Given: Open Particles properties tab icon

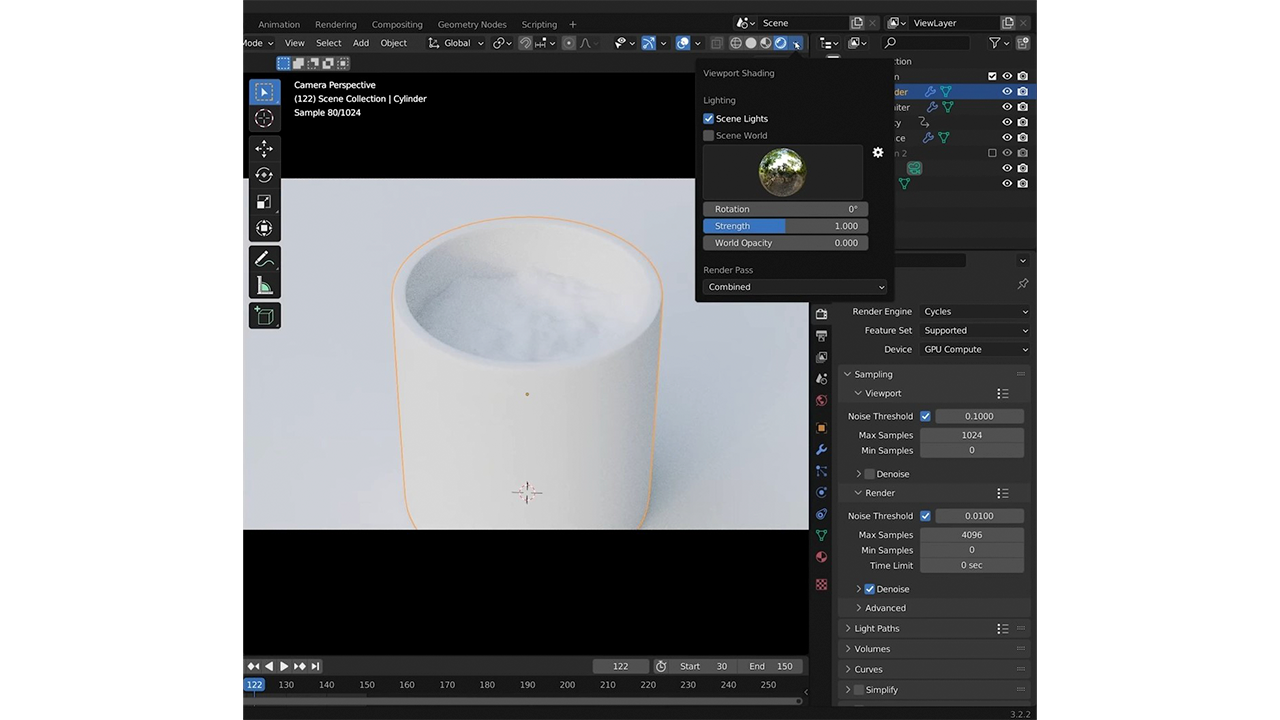Looking at the screenshot, I should click(x=821, y=471).
